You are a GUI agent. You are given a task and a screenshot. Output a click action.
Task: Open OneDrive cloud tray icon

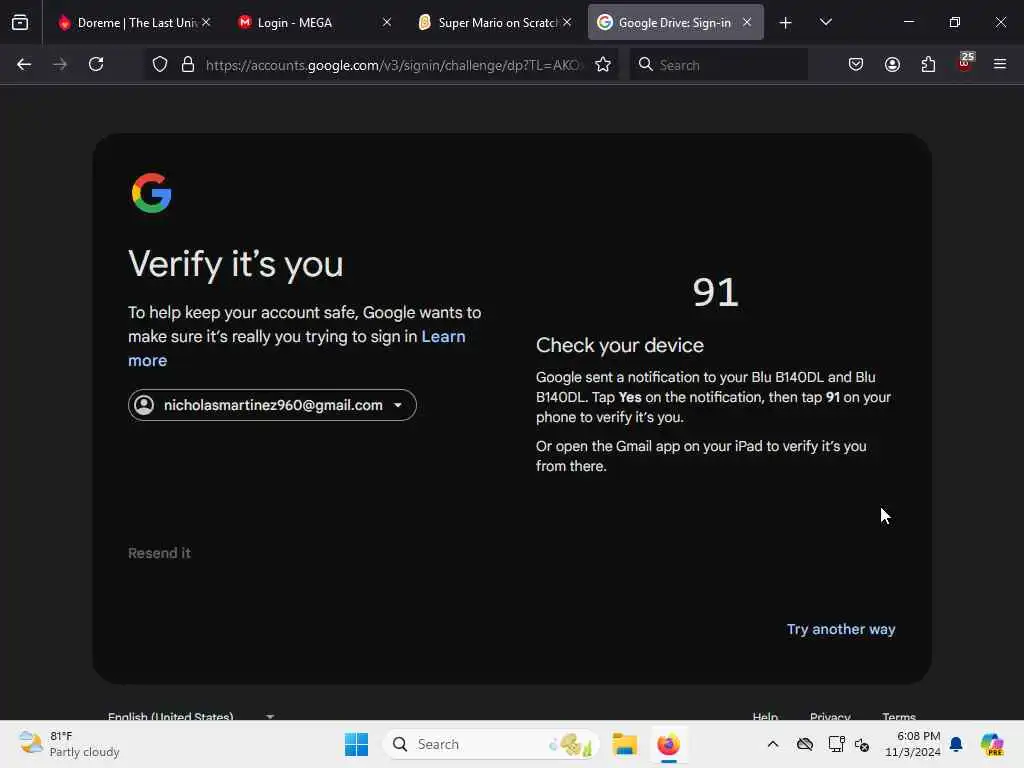[x=805, y=744]
